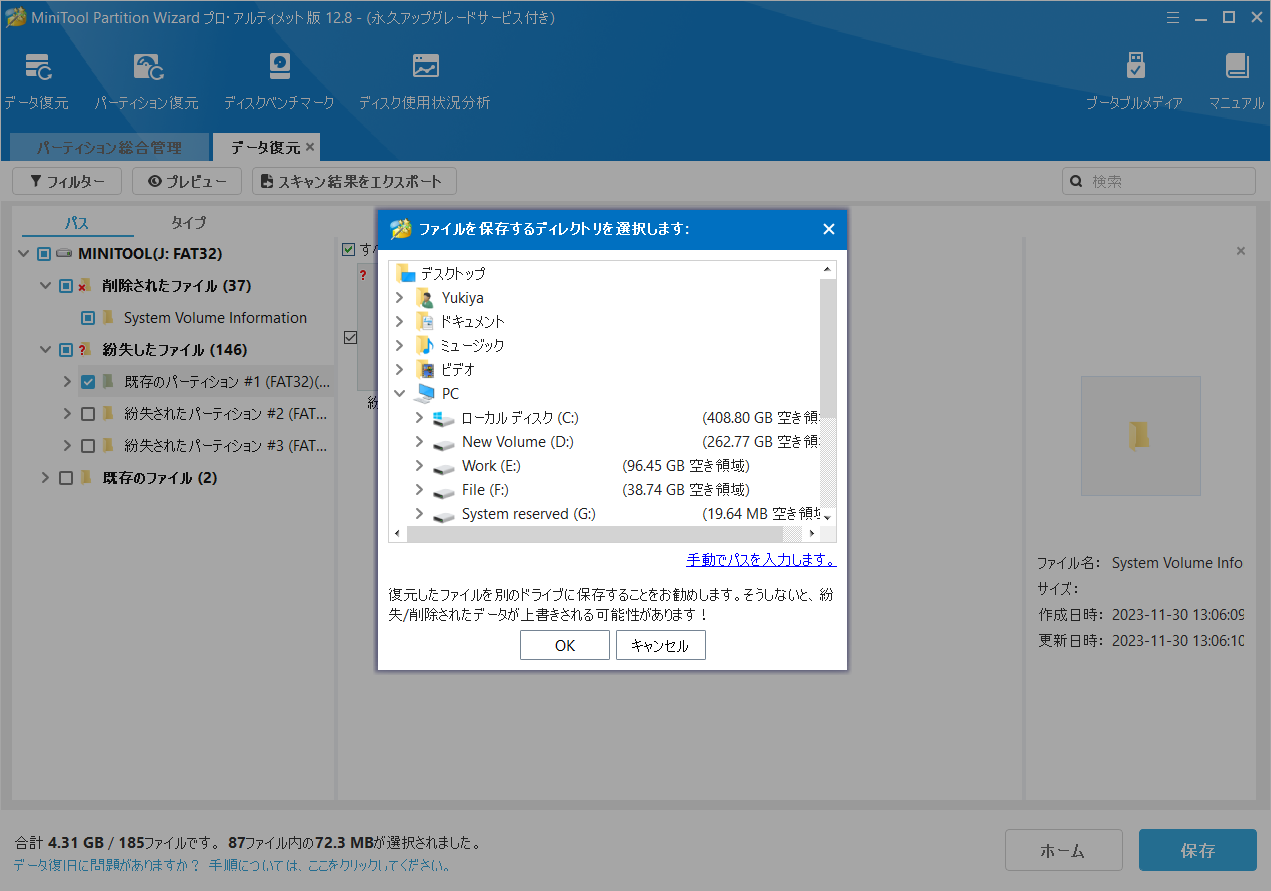Click the ホーム button
Screen dimensions: 1271x891
[x=1063, y=850]
